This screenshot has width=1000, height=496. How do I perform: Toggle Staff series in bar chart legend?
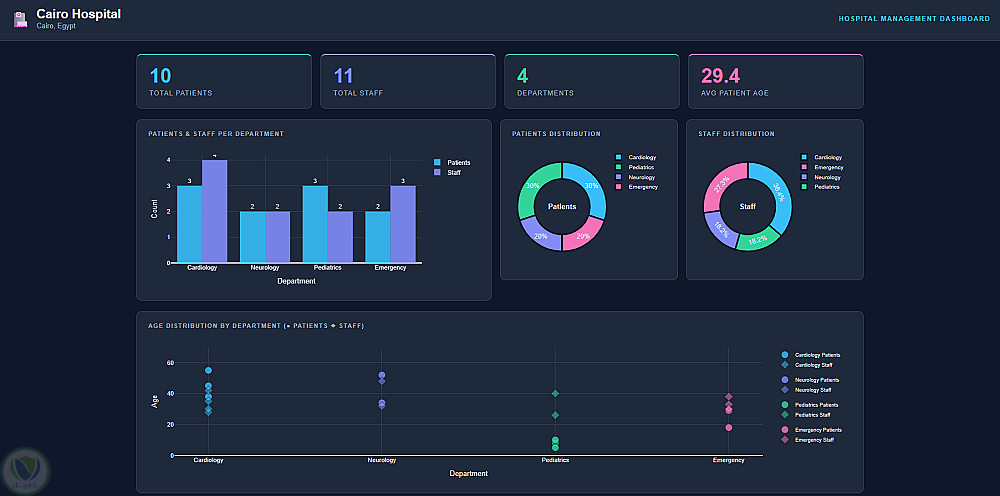(x=447, y=173)
